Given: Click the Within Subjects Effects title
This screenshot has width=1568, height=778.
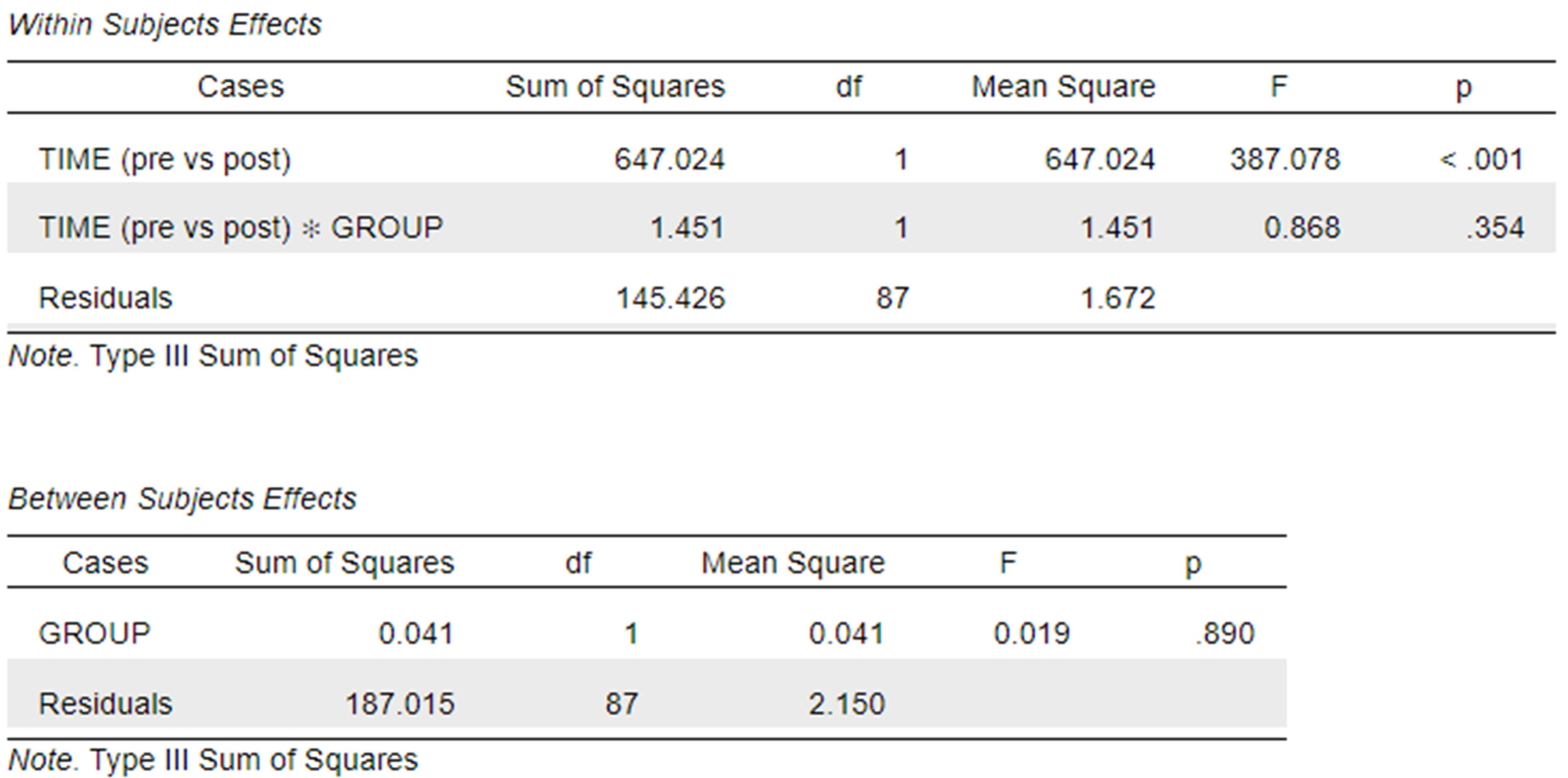Looking at the screenshot, I should [x=164, y=25].
